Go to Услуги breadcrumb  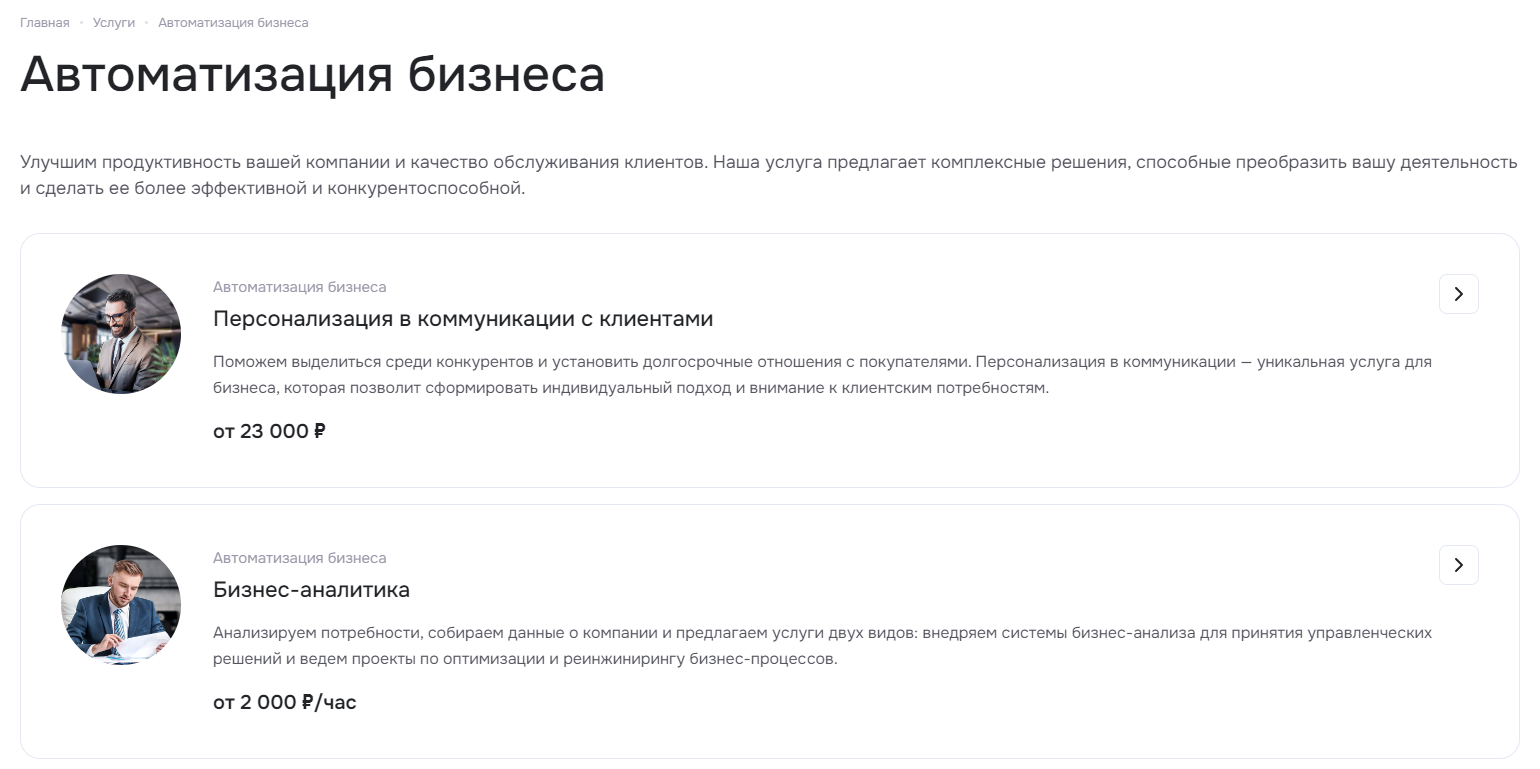pyautogui.click(x=114, y=23)
